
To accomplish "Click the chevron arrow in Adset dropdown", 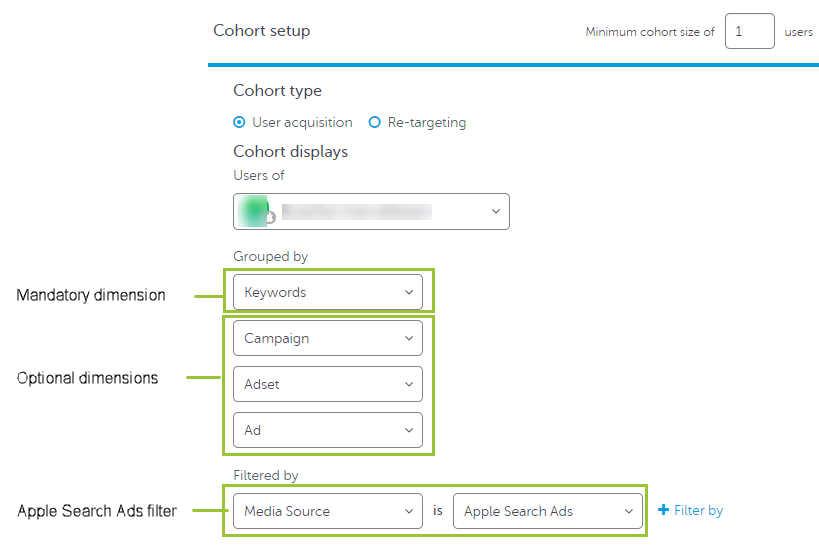I will [409, 384].
